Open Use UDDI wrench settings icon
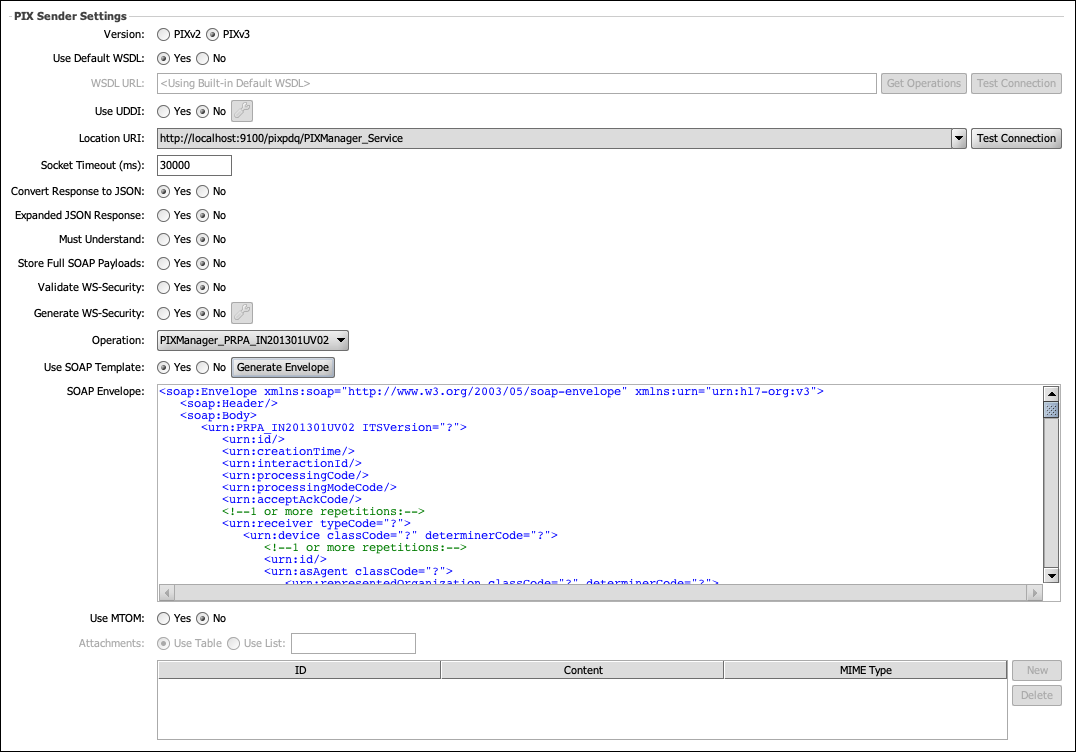The image size is (1076, 752). point(242,110)
